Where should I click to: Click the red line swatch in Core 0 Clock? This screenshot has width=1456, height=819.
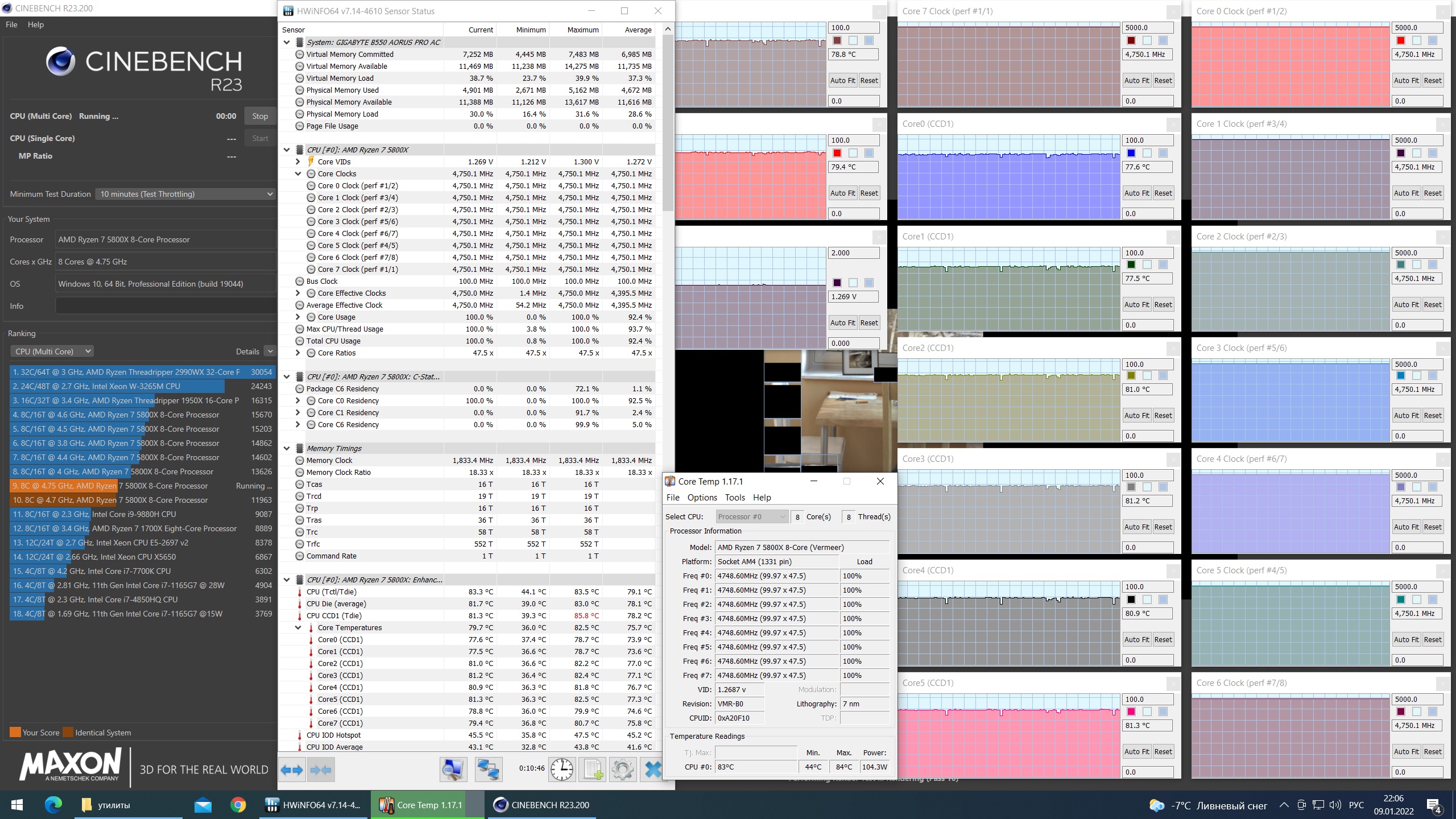tap(1401, 40)
